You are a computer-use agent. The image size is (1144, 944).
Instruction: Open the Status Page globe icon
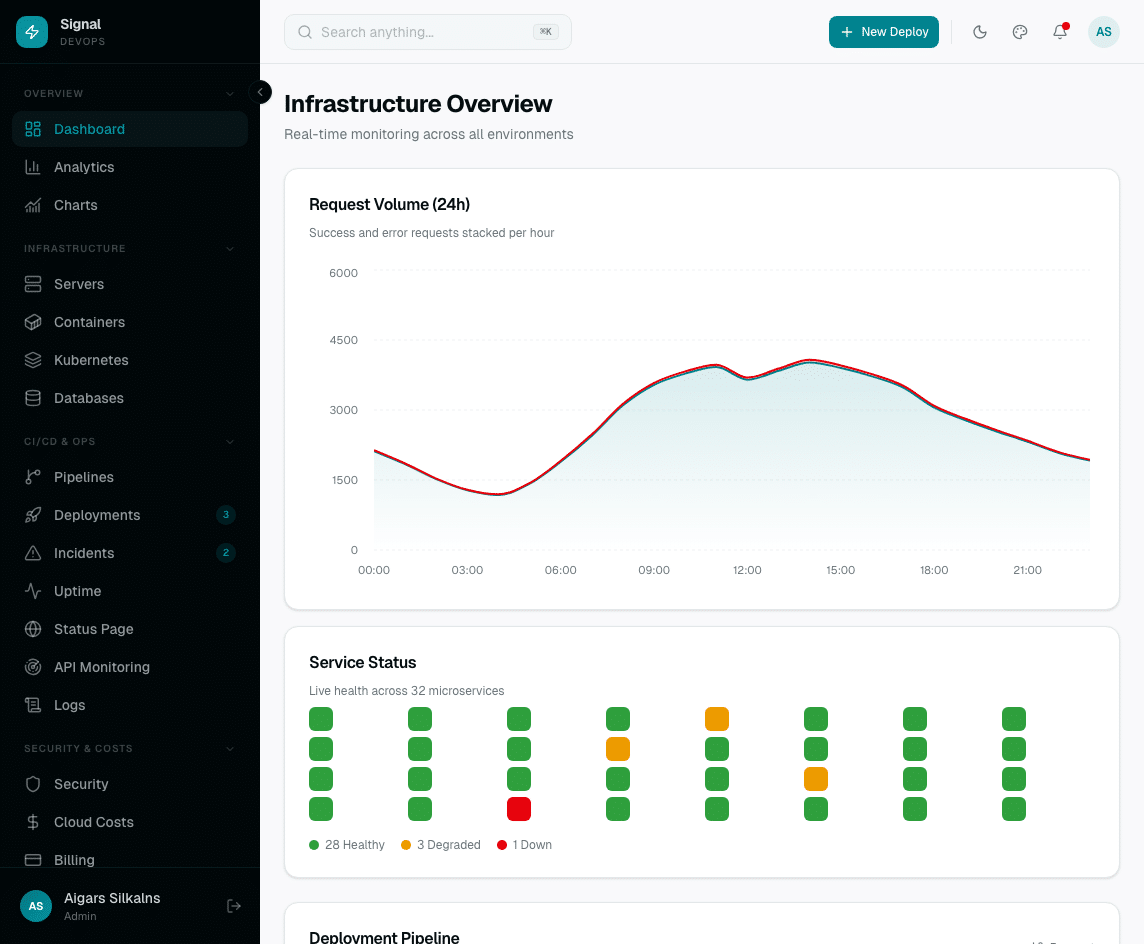coord(32,629)
